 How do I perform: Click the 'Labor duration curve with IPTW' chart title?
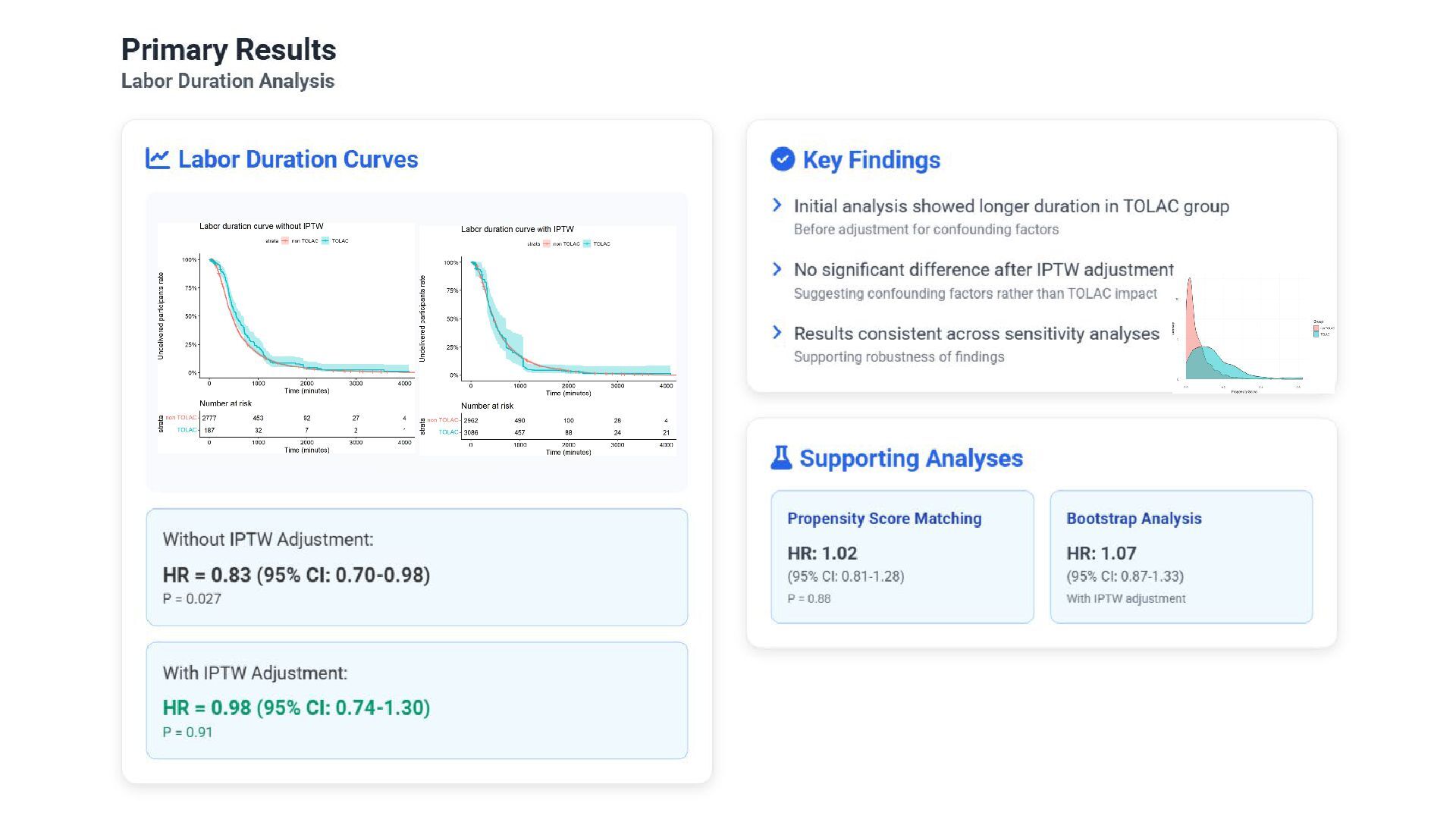coord(517,230)
